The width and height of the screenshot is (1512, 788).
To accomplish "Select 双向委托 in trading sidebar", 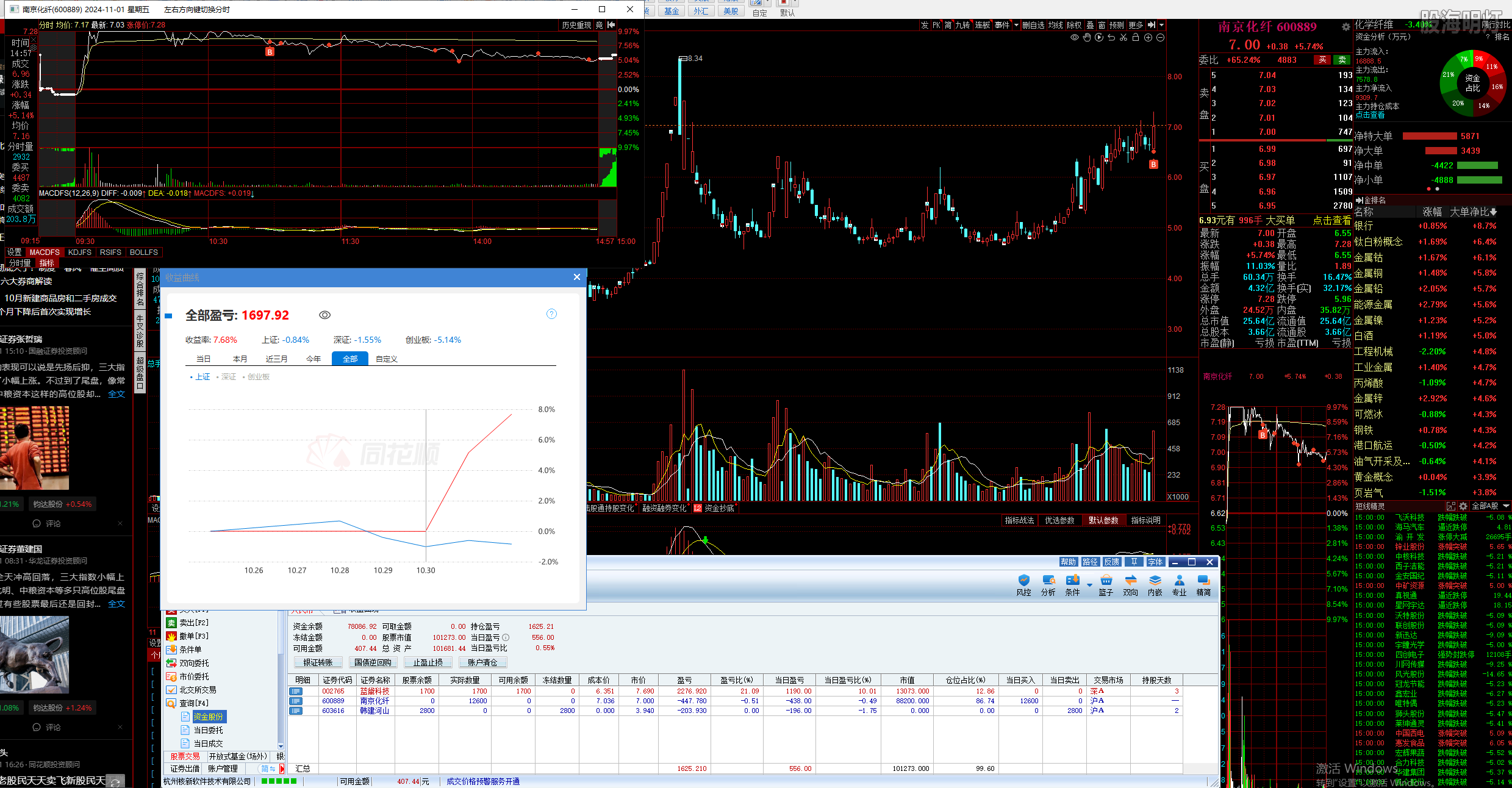I will click(x=188, y=663).
